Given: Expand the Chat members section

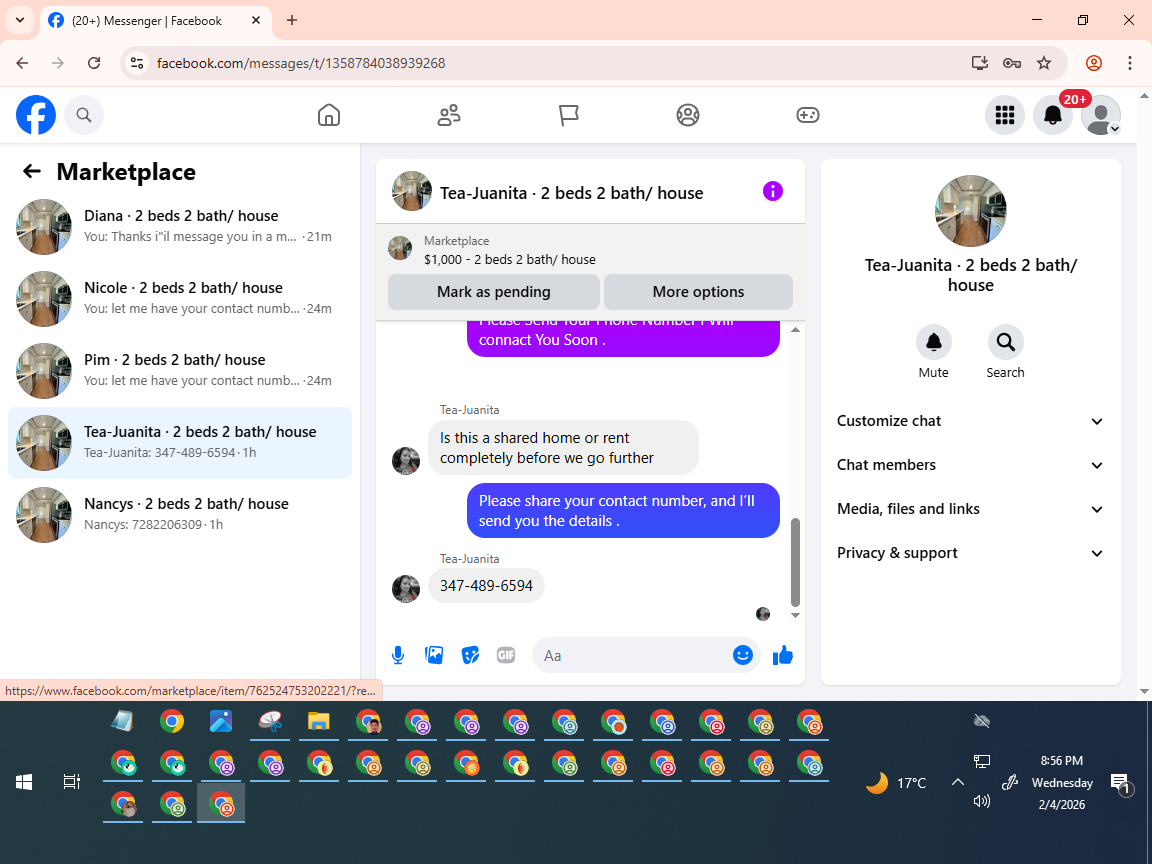Looking at the screenshot, I should tap(970, 465).
